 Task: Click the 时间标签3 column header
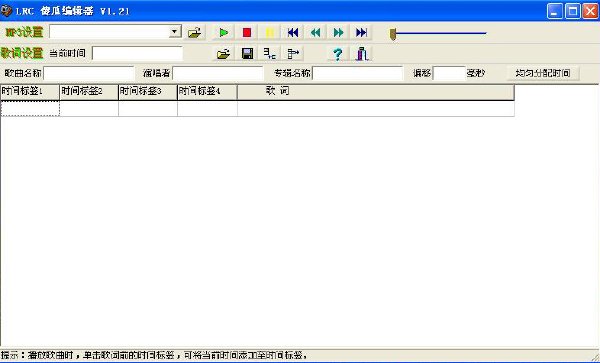click(x=148, y=92)
